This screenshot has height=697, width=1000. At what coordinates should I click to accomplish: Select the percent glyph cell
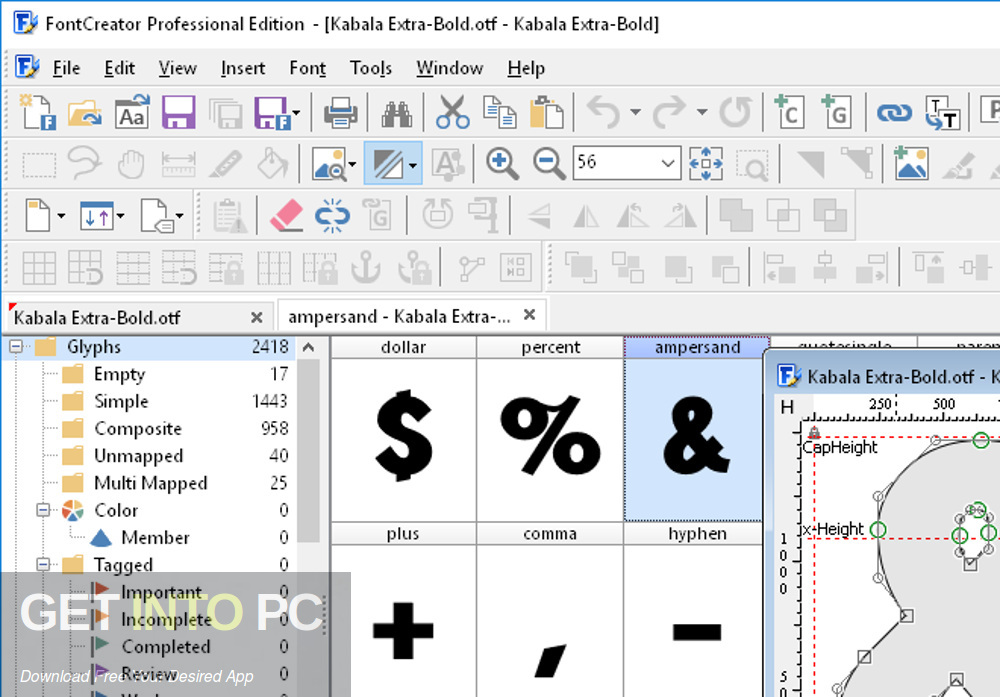point(550,430)
